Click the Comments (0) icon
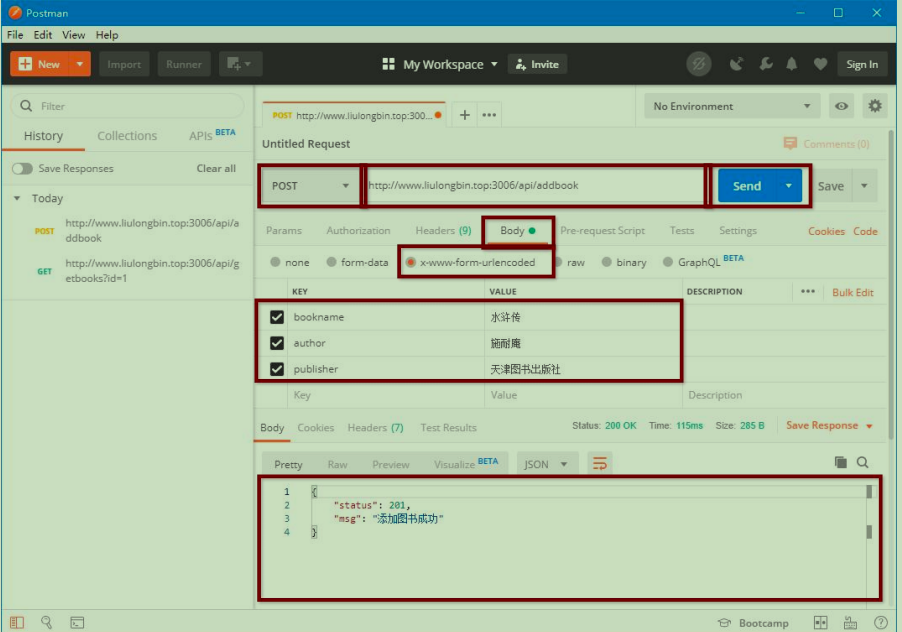This screenshot has height=632, width=902. pyautogui.click(x=790, y=143)
